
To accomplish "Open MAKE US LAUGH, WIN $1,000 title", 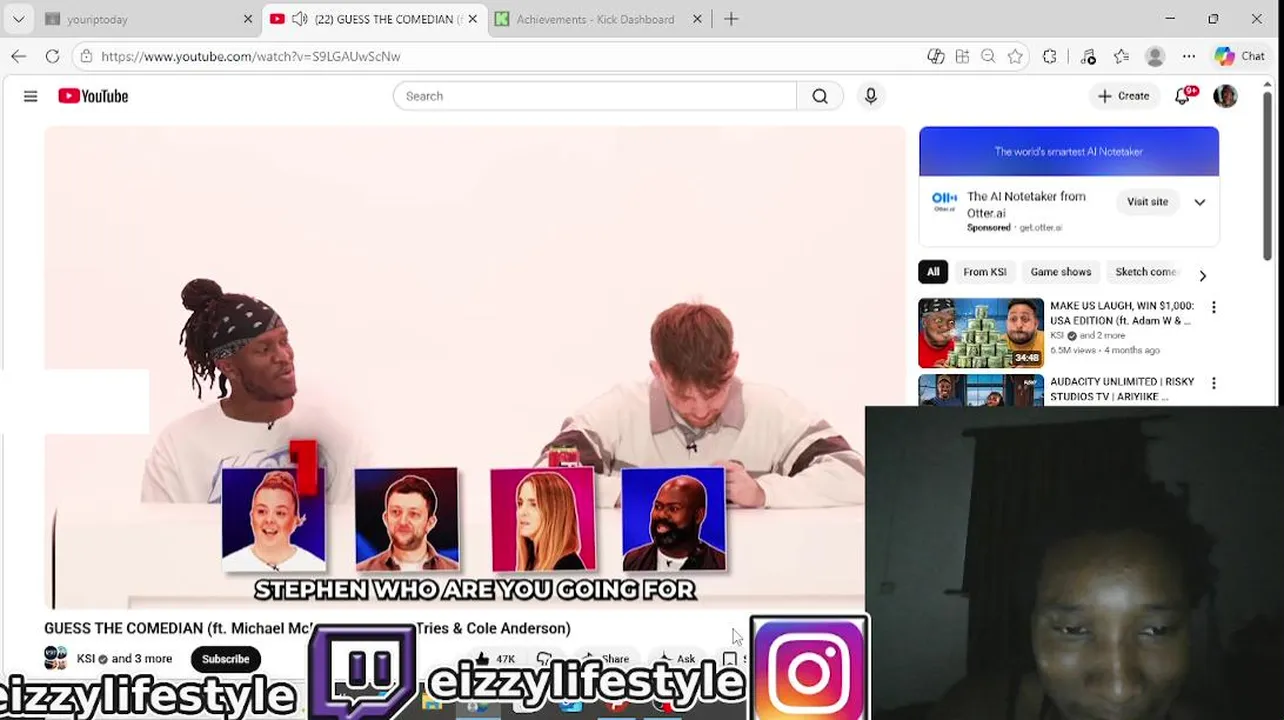I will coord(1121,313).
